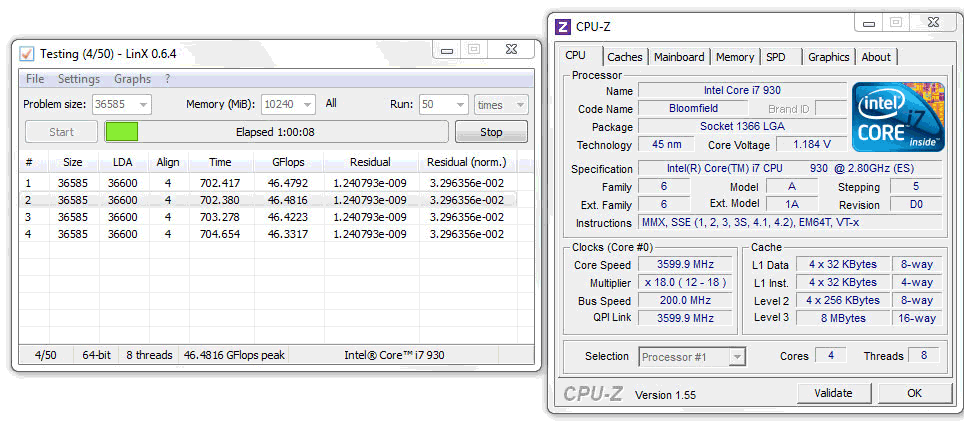The width and height of the screenshot is (964, 422).
Task: Switch to the Memory tab
Action: pyautogui.click(x=735, y=57)
